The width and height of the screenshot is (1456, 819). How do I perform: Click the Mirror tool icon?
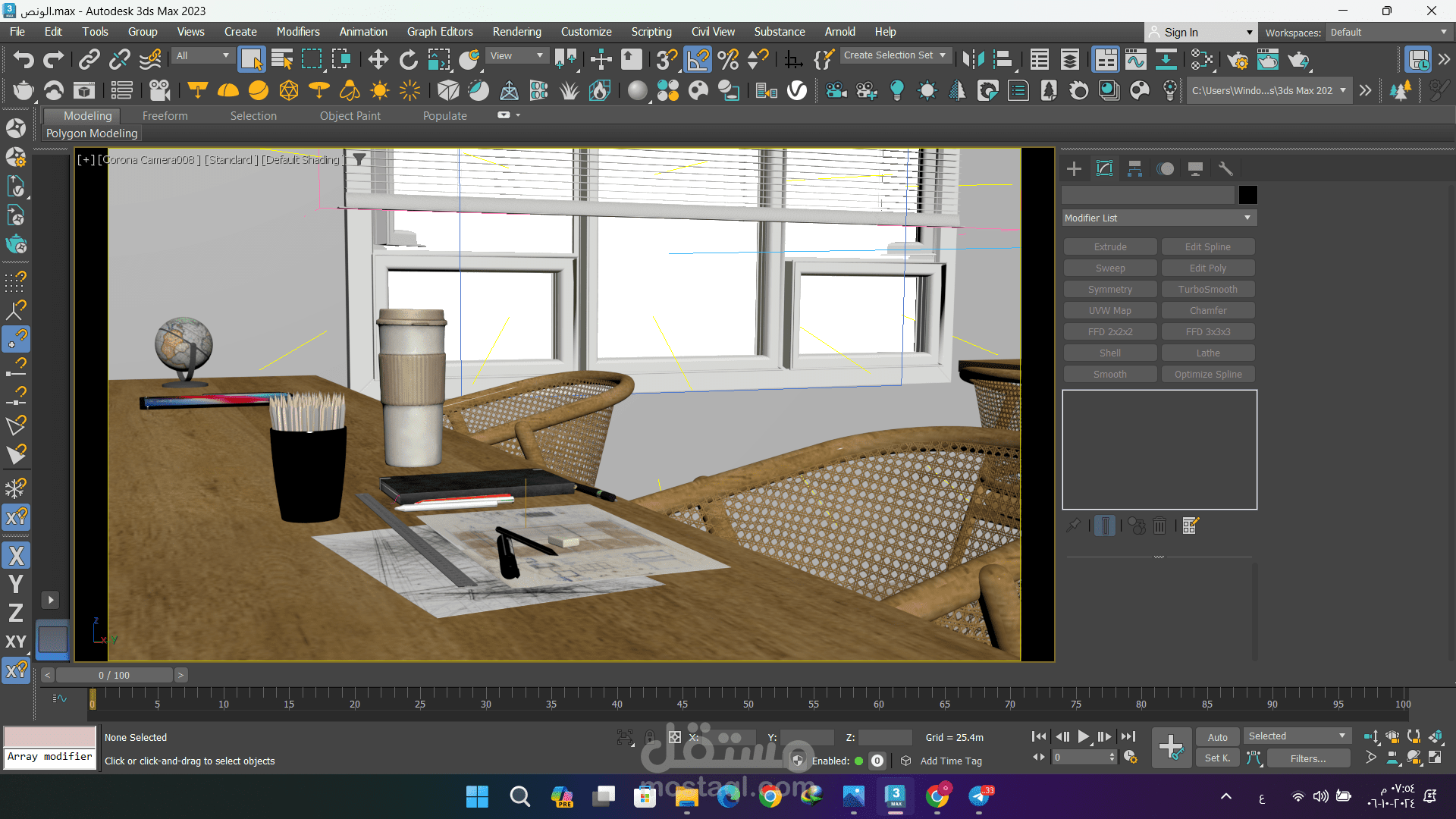coord(973,59)
